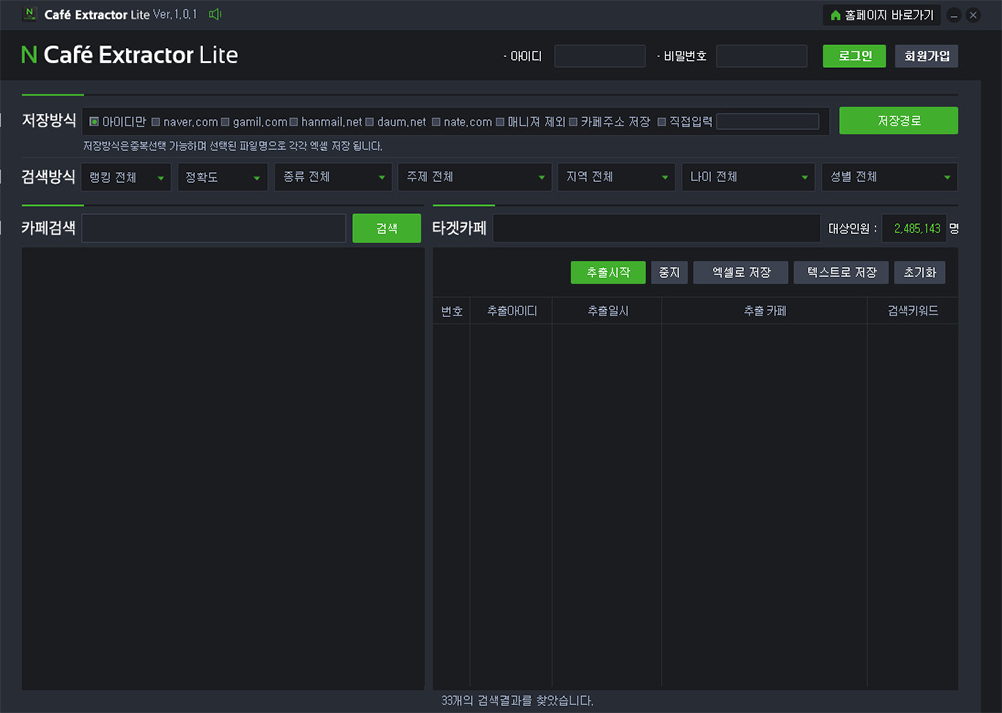Enable the nate.com checkbox
This screenshot has width=1002, height=713.
click(x=436, y=121)
